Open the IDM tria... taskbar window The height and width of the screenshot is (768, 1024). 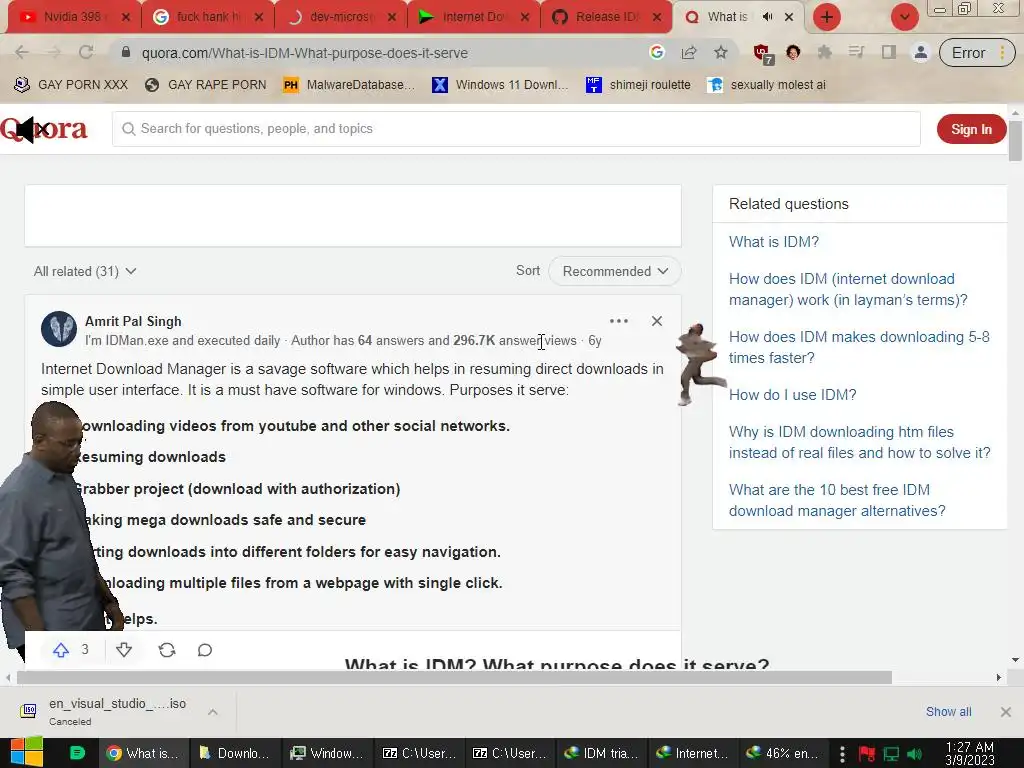(x=601, y=753)
